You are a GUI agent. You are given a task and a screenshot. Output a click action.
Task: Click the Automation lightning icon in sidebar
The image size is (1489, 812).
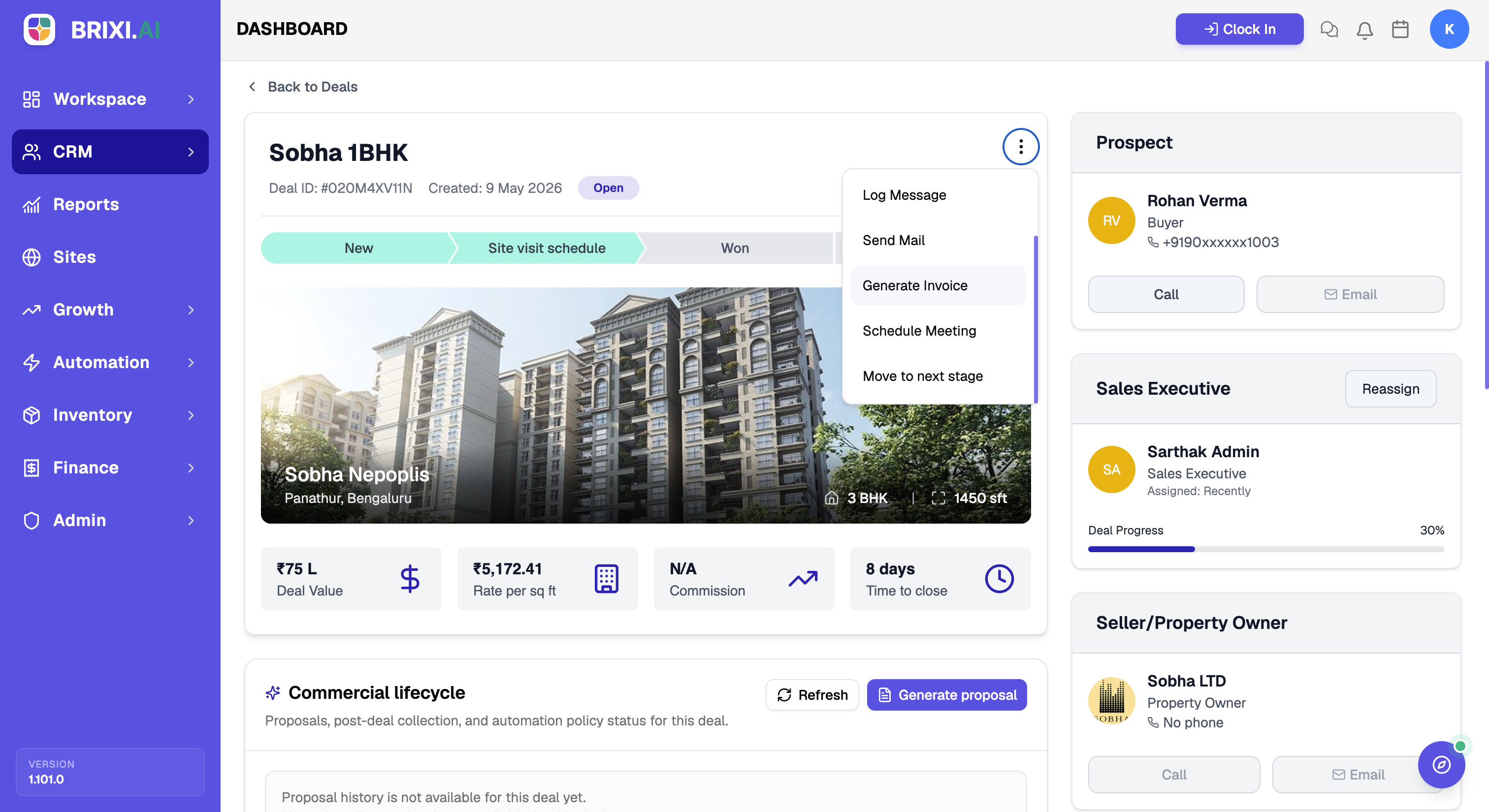point(31,362)
